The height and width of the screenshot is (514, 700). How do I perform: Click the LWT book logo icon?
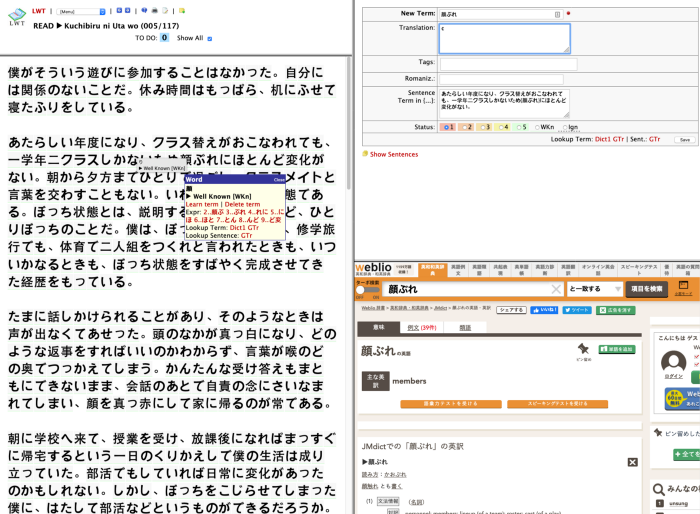(x=17, y=16)
